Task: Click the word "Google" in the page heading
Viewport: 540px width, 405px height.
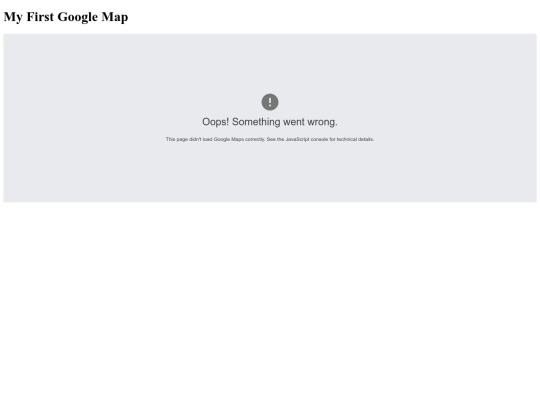Action: (x=77, y=17)
